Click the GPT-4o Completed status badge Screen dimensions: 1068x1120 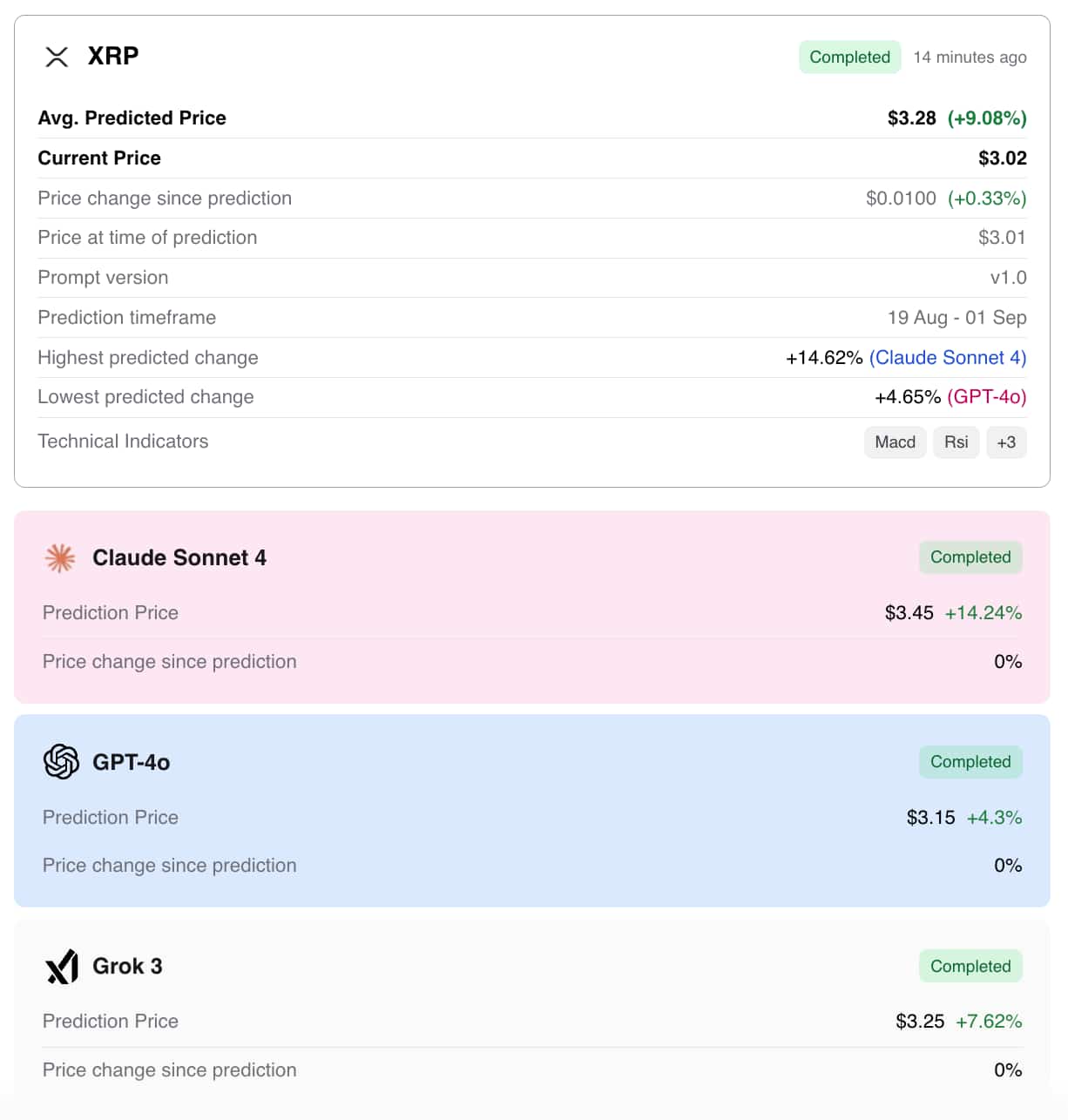(x=970, y=762)
